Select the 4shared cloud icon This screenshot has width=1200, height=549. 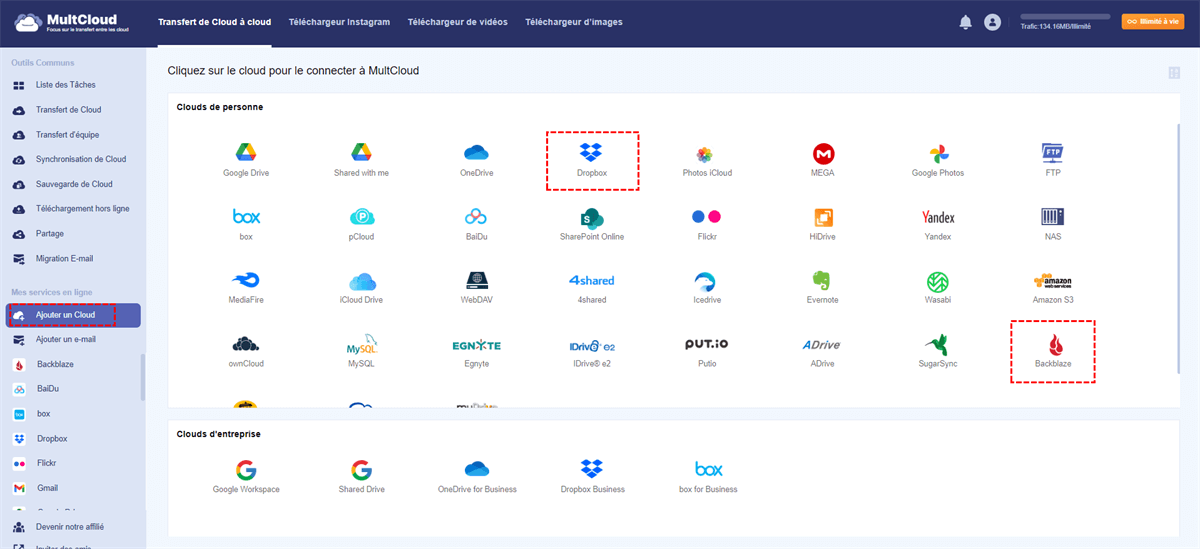pyautogui.click(x=592, y=281)
